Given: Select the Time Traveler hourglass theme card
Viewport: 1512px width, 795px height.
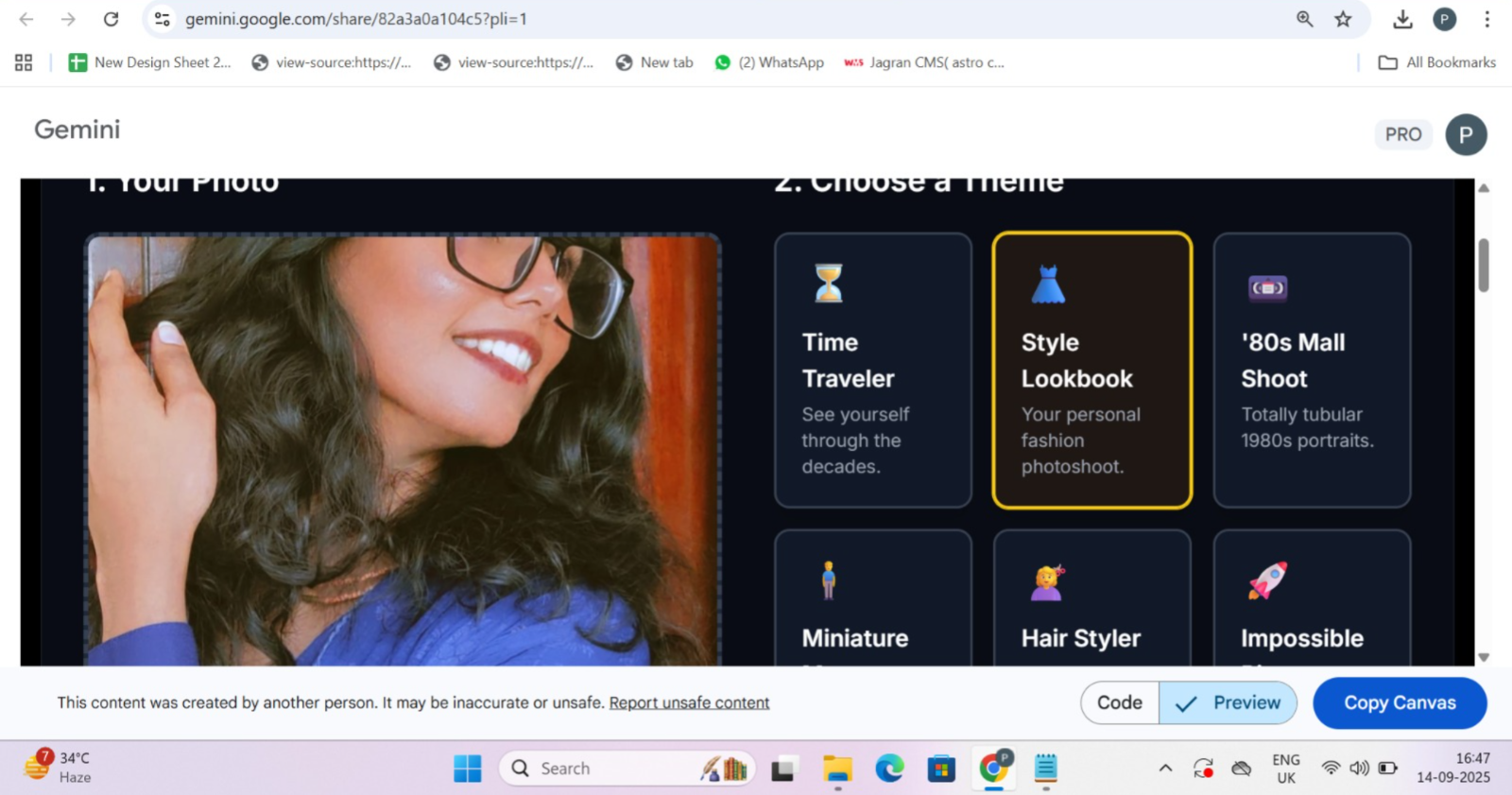Looking at the screenshot, I should [872, 370].
